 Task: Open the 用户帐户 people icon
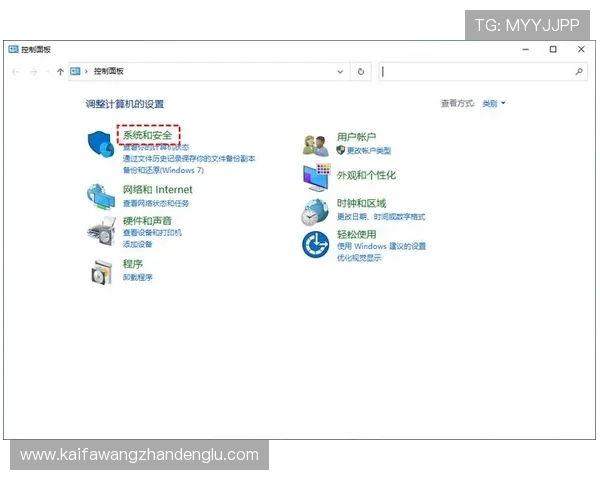tap(316, 145)
